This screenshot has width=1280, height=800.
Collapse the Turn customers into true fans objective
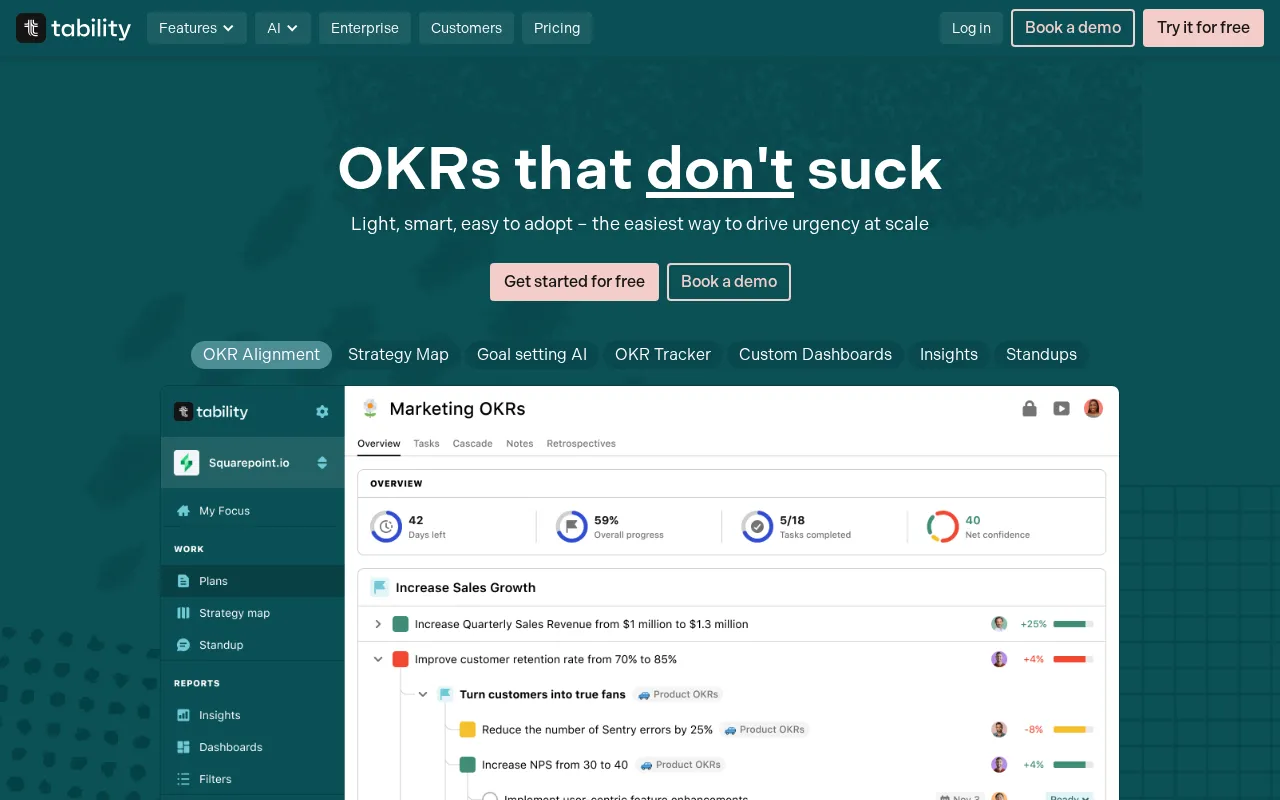pos(423,694)
